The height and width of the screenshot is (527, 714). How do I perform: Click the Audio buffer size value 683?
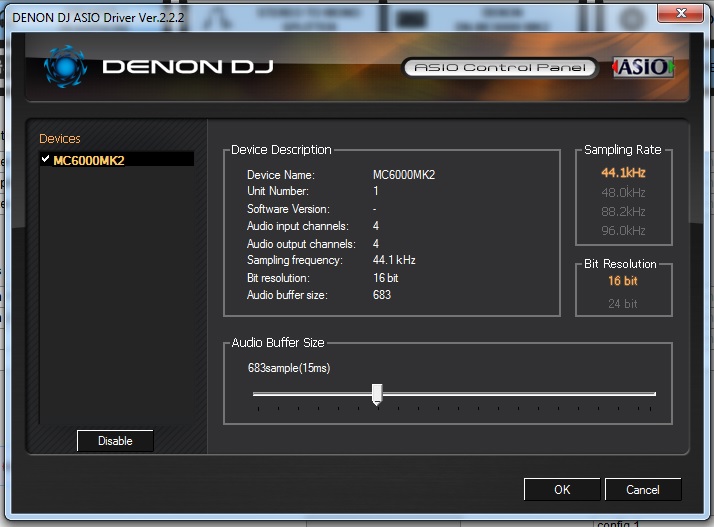[382, 295]
